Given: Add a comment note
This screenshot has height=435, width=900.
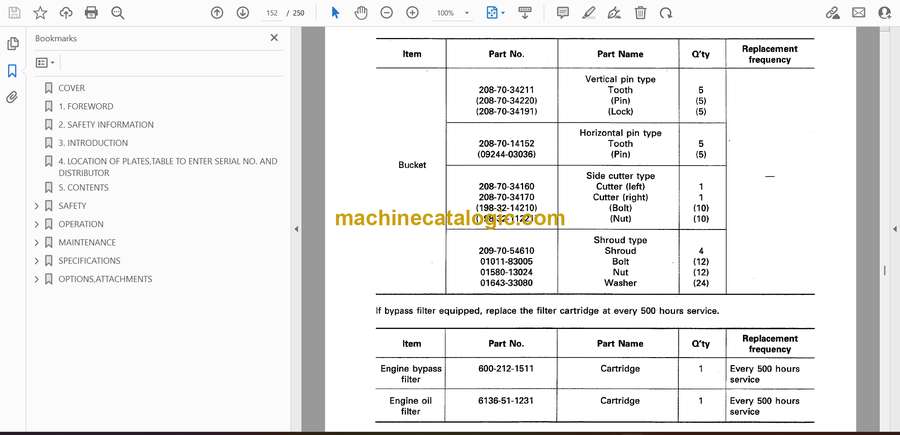Looking at the screenshot, I should 563,13.
